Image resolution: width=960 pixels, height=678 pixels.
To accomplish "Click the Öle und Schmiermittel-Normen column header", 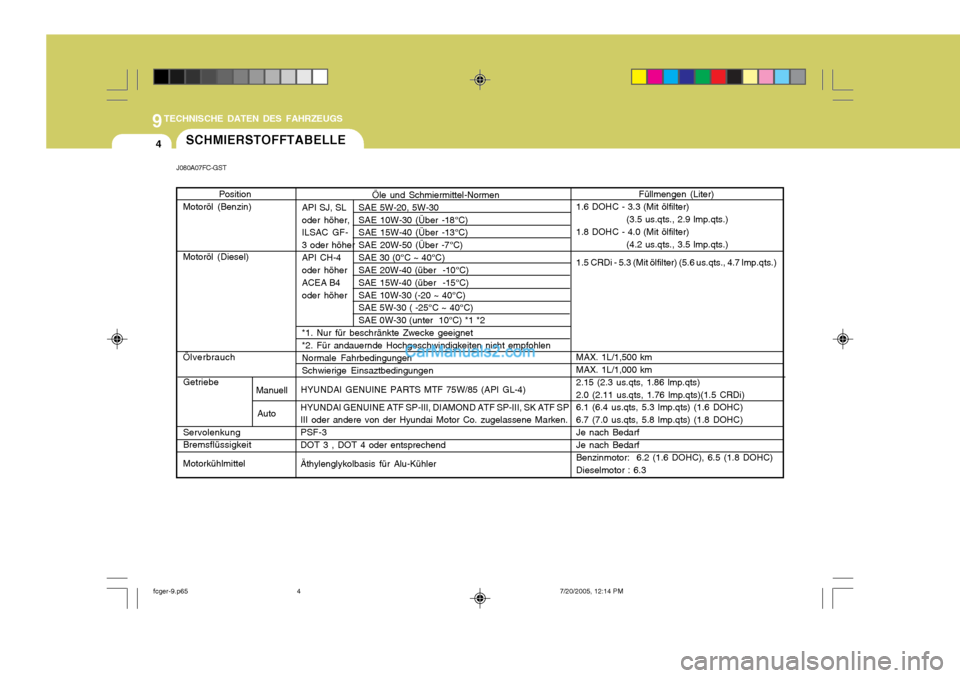I will [x=435, y=195].
